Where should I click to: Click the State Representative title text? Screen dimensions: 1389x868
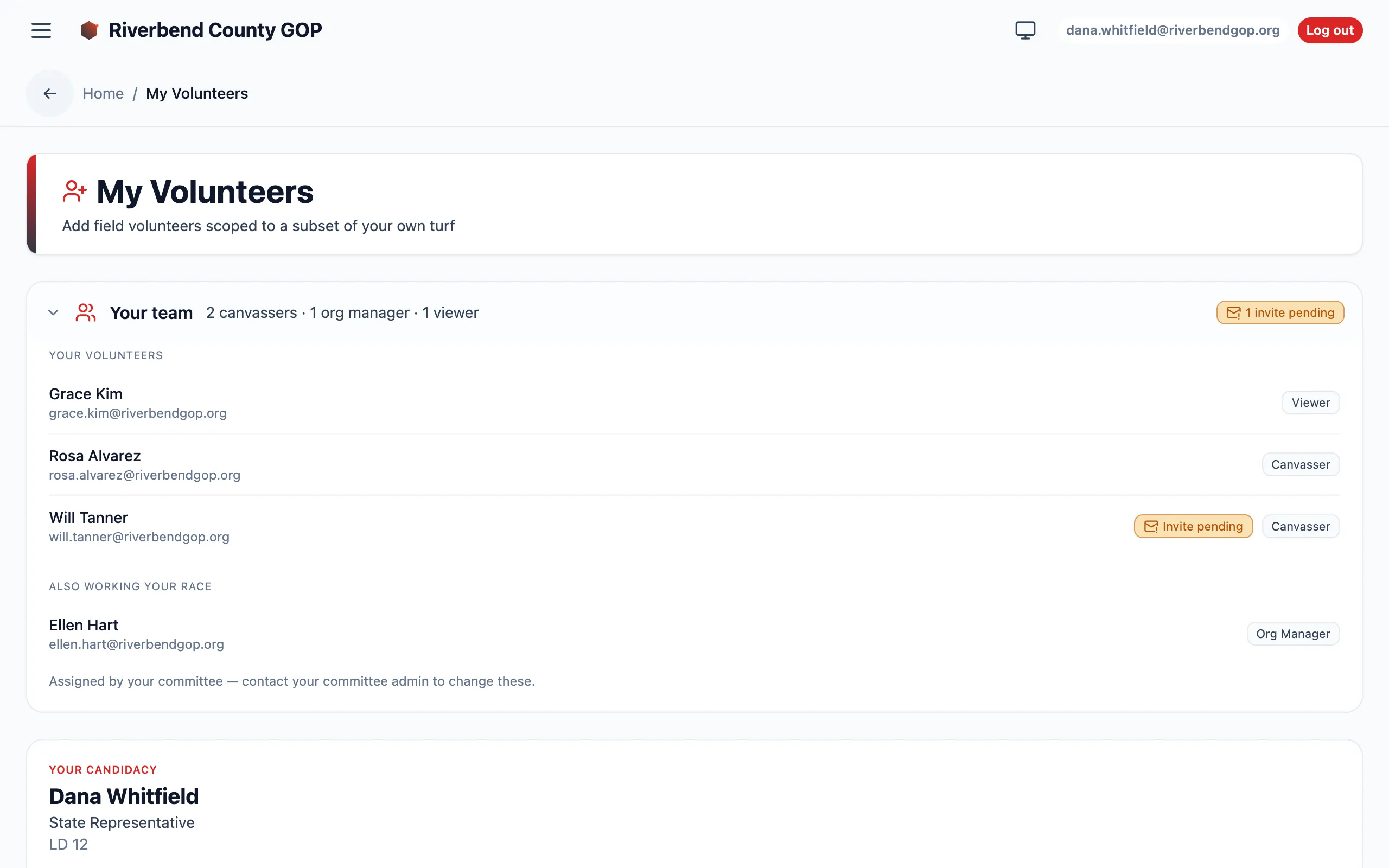click(122, 822)
